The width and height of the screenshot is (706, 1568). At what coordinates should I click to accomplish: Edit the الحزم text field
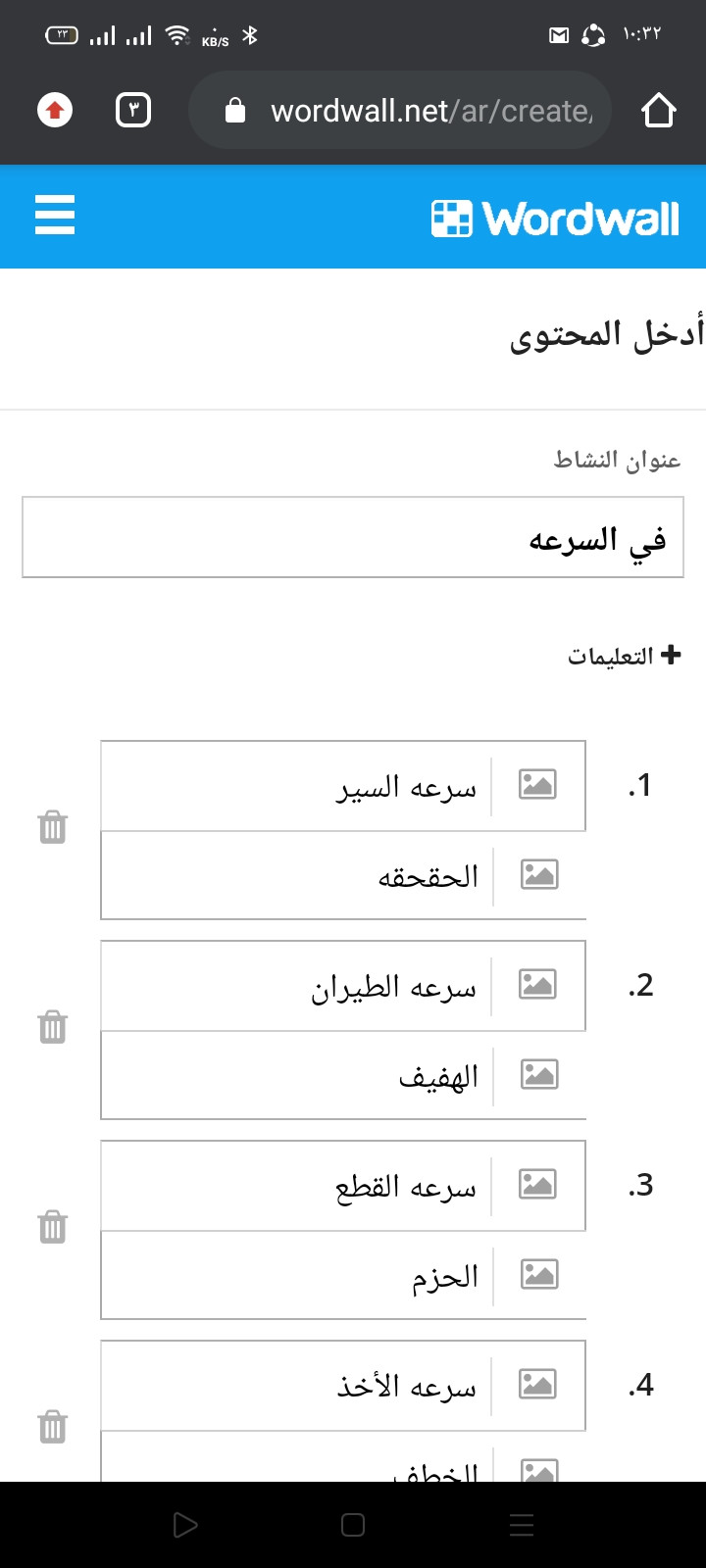pyautogui.click(x=297, y=1276)
